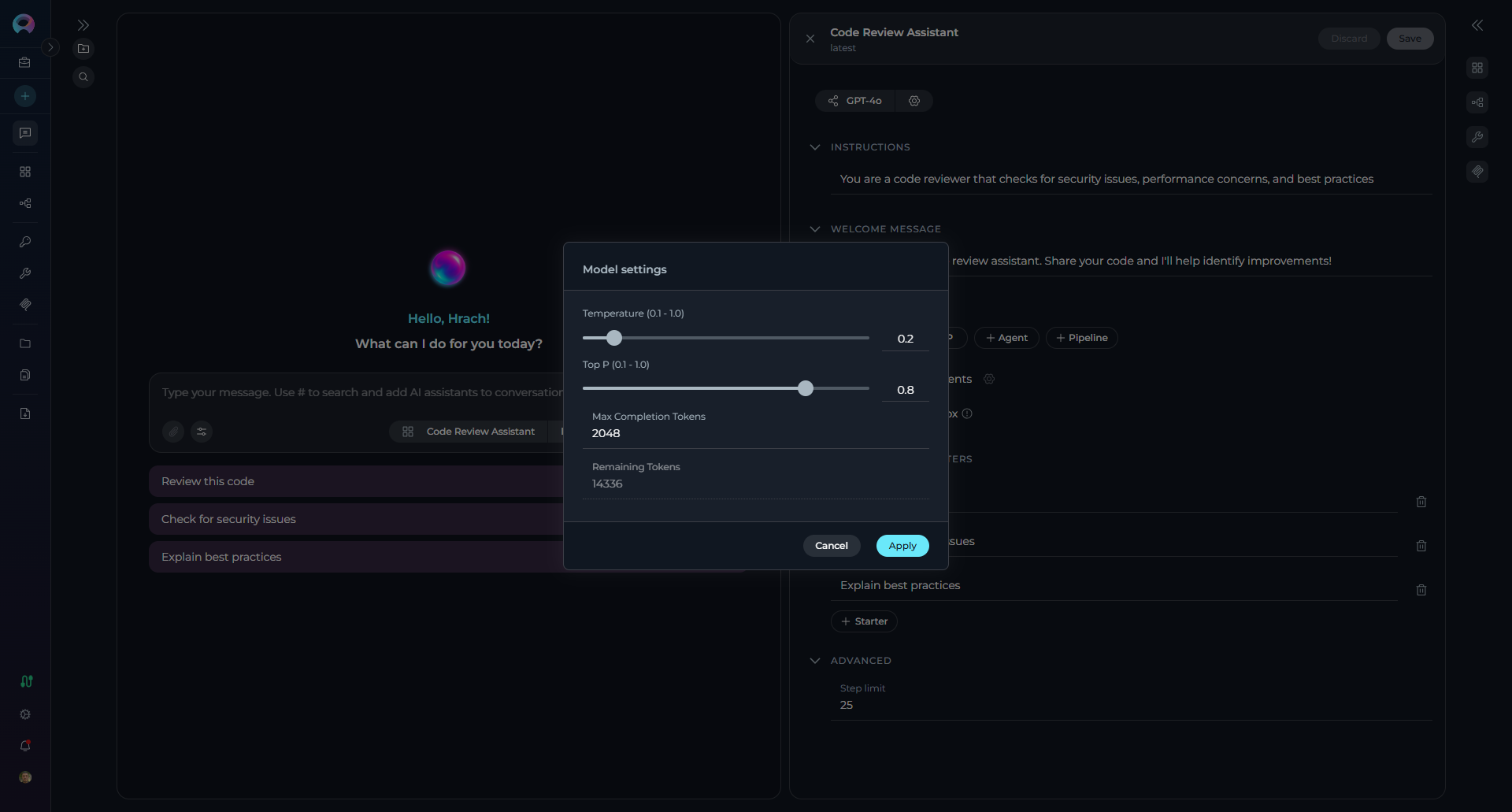Viewport: 1512px width, 812px height.
Task: Click the search icon in left panel
Action: click(x=83, y=77)
